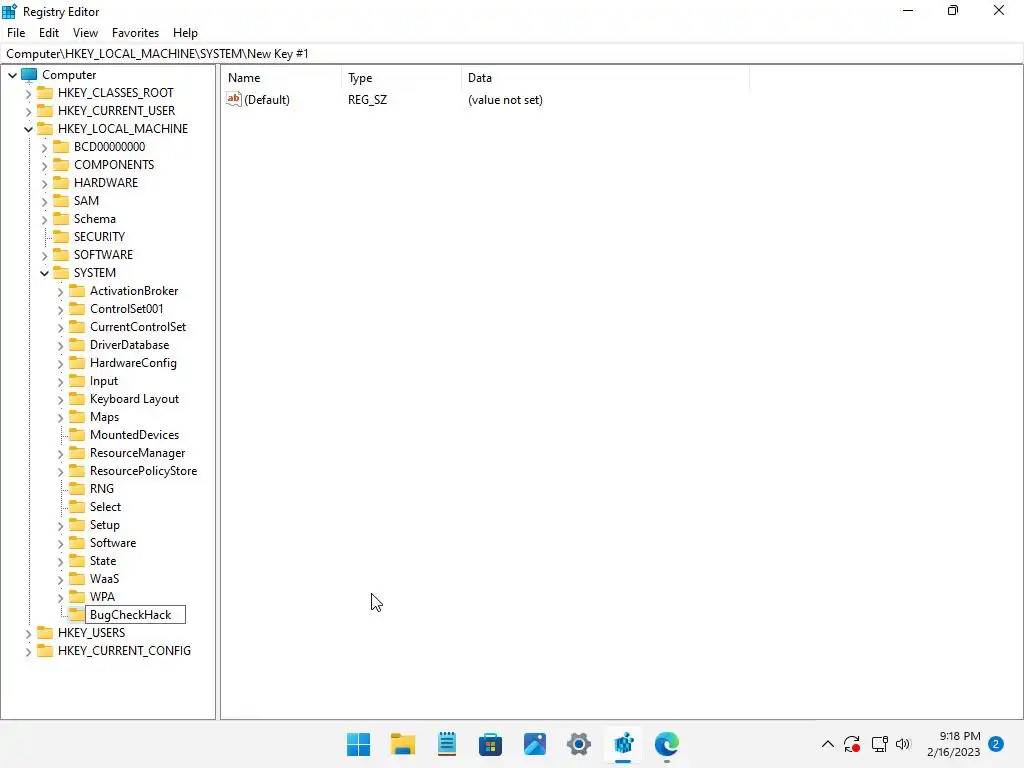Expand the ControlSet001 chevron

[60, 310]
